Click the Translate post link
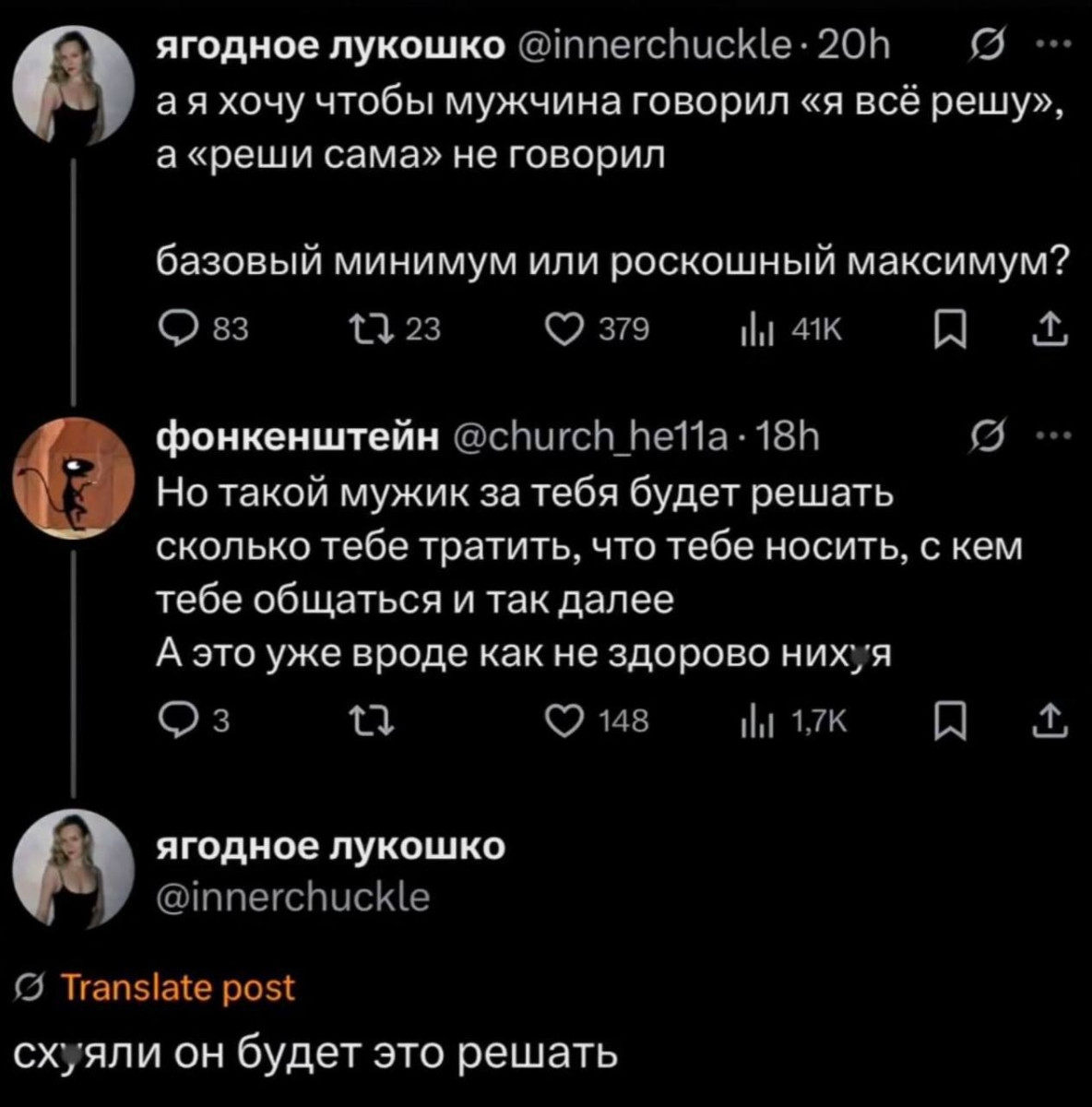The width and height of the screenshot is (1092, 1107). [x=177, y=988]
